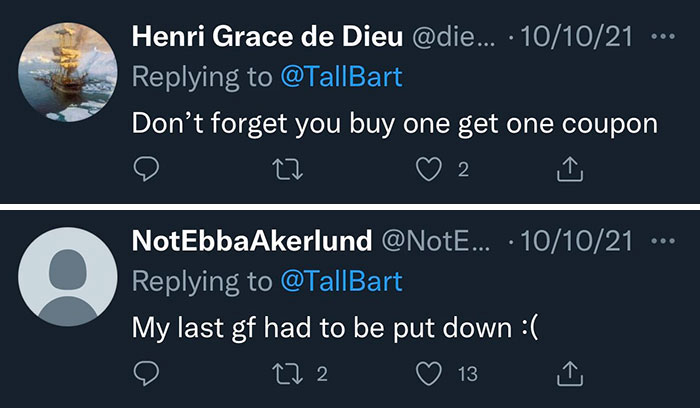Image resolution: width=700 pixels, height=408 pixels.
Task: Open Henri Grace de Dieu display name profile
Action: pyautogui.click(x=265, y=38)
